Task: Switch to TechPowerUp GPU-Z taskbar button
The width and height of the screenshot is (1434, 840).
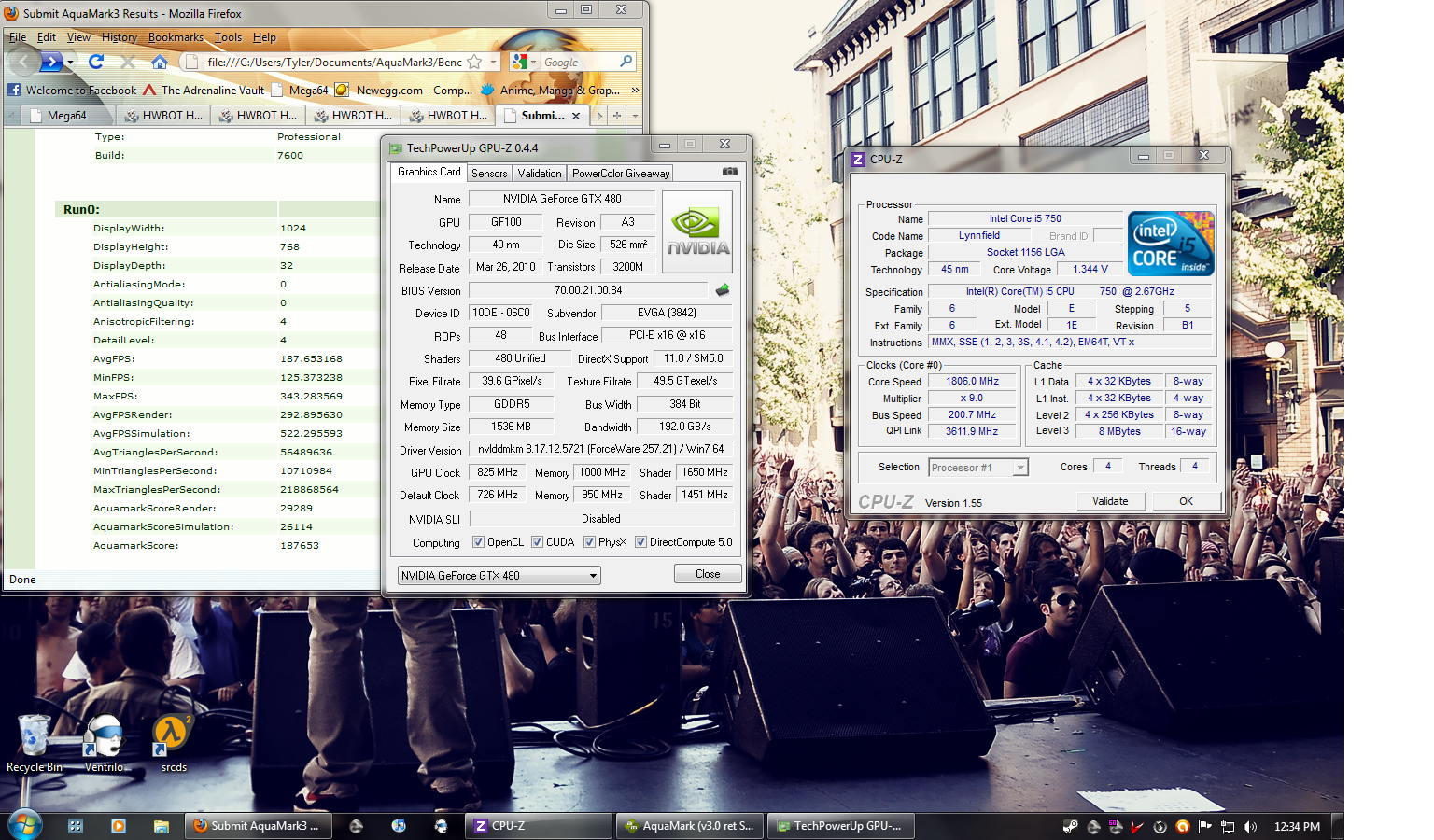Action: click(x=840, y=826)
